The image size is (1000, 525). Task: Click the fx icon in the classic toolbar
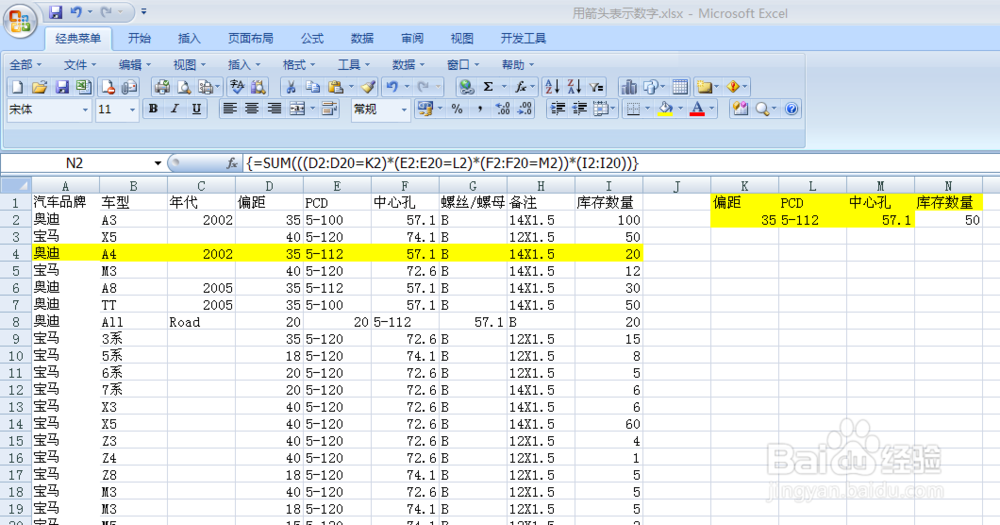click(x=521, y=87)
